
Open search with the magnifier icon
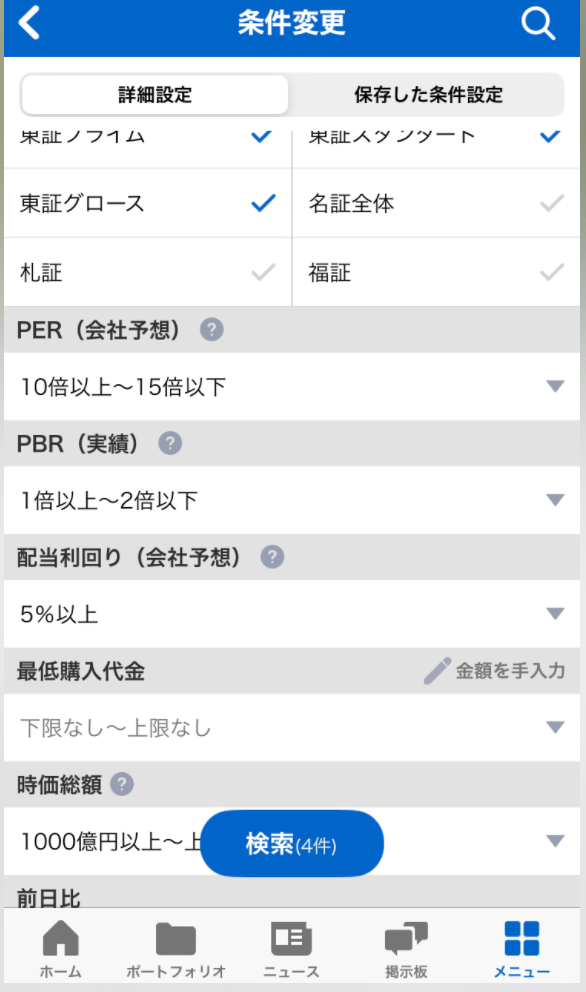[x=538, y=23]
